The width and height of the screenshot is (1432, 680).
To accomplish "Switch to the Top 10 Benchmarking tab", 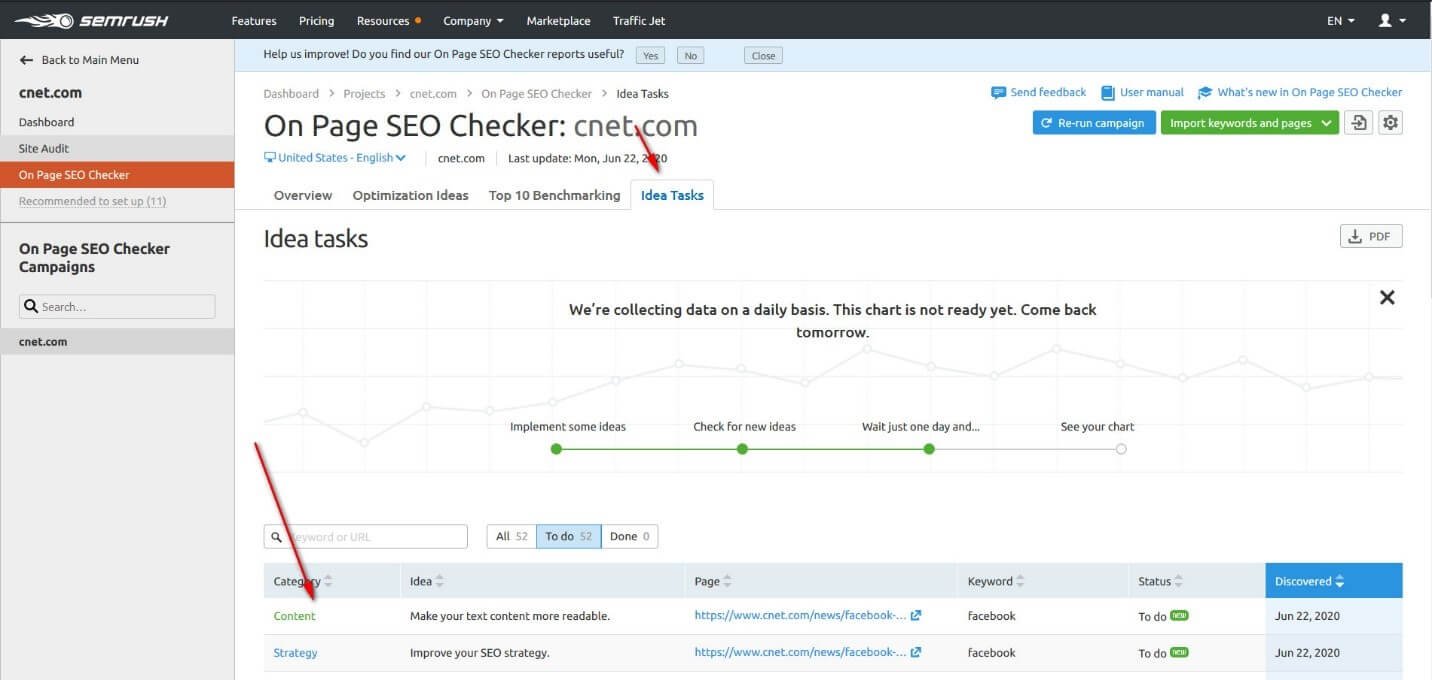I will (555, 195).
